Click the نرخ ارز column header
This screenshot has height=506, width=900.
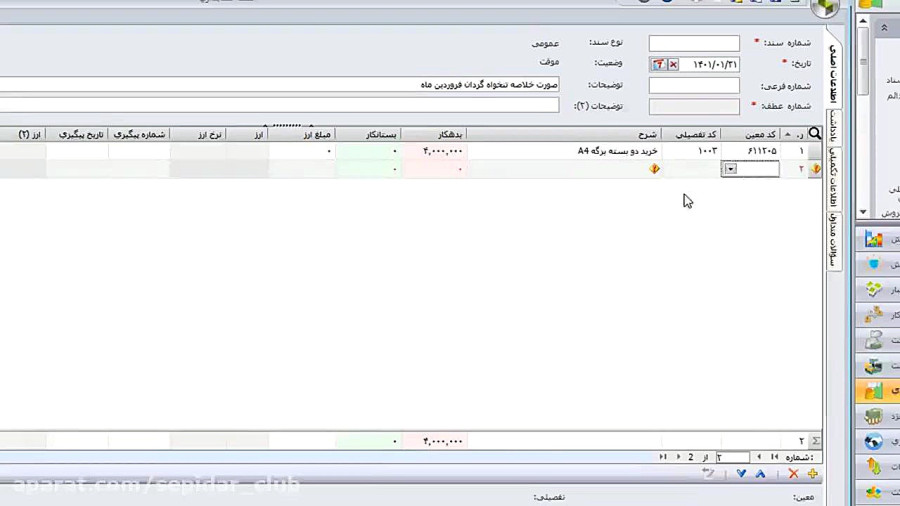tap(198, 134)
